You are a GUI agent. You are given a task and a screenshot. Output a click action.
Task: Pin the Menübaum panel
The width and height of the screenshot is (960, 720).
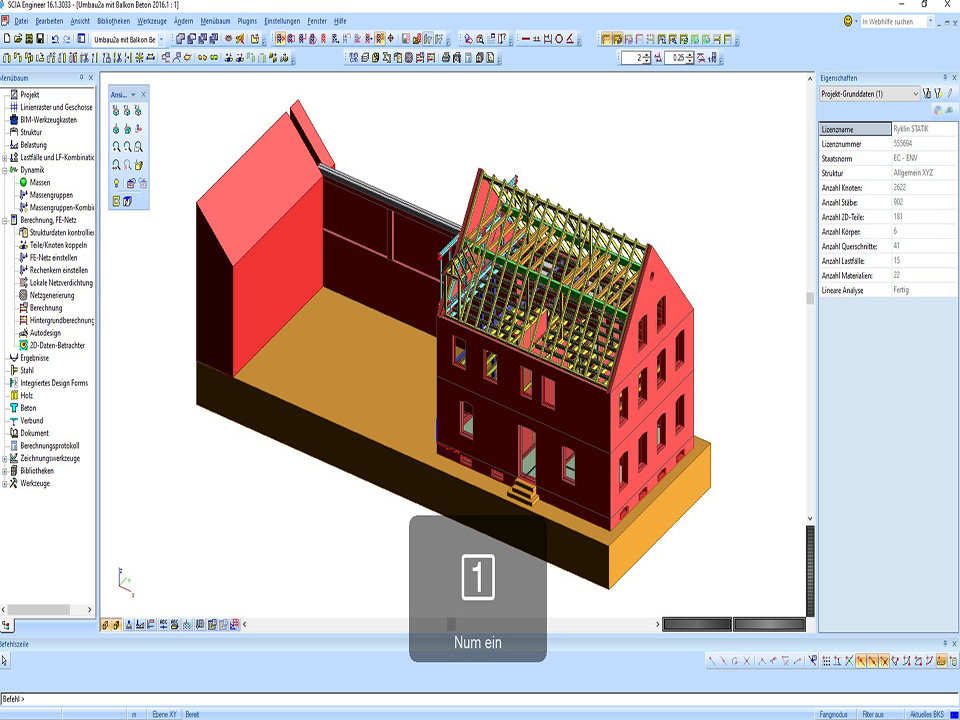pos(81,78)
